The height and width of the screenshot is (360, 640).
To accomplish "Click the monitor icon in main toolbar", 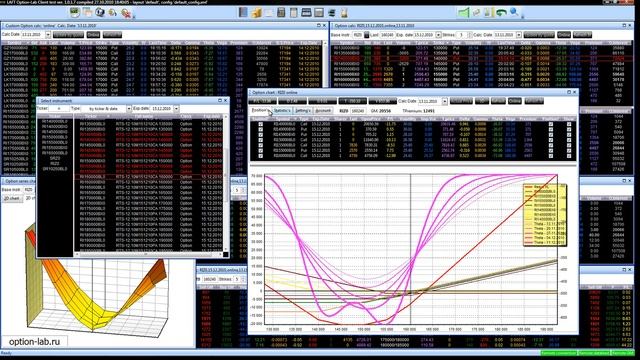I will (75, 13).
